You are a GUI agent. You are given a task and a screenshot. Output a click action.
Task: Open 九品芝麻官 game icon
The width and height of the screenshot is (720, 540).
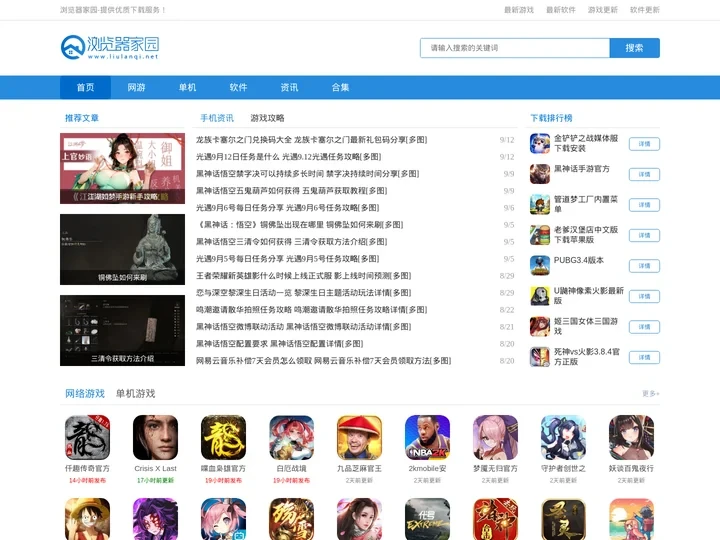coord(360,438)
